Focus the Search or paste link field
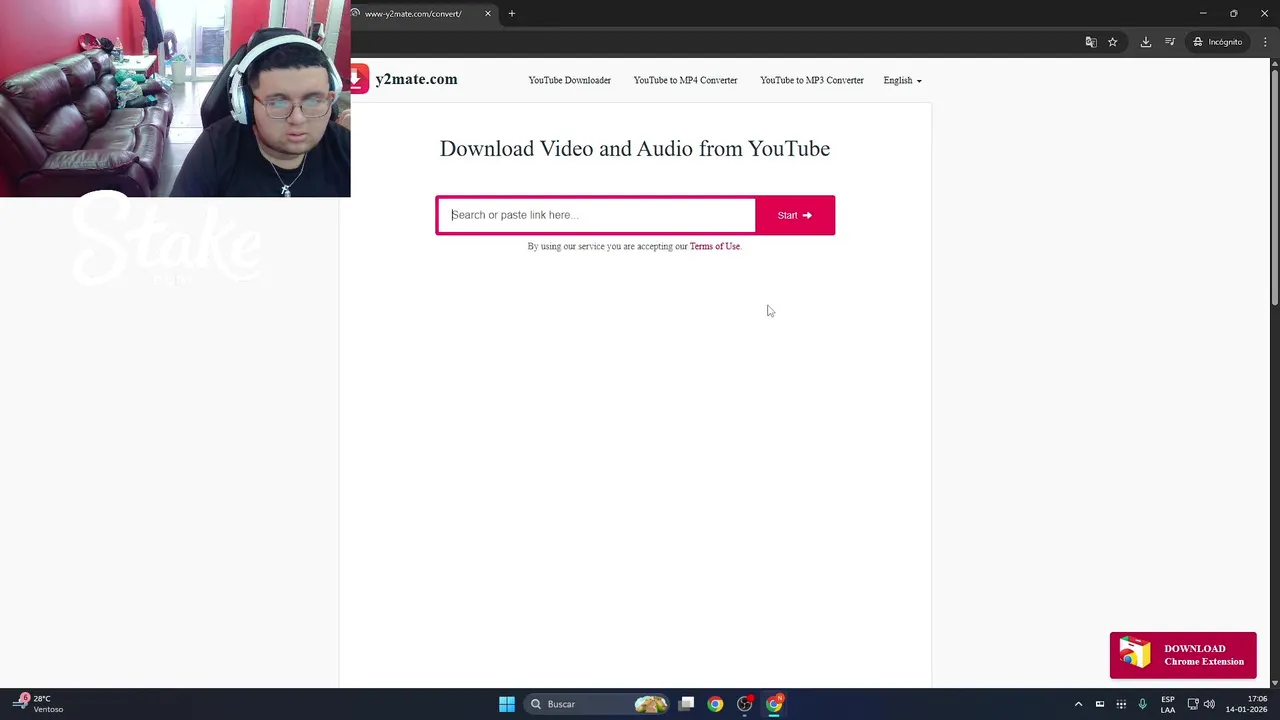Viewport: 1280px width, 720px height. [597, 215]
